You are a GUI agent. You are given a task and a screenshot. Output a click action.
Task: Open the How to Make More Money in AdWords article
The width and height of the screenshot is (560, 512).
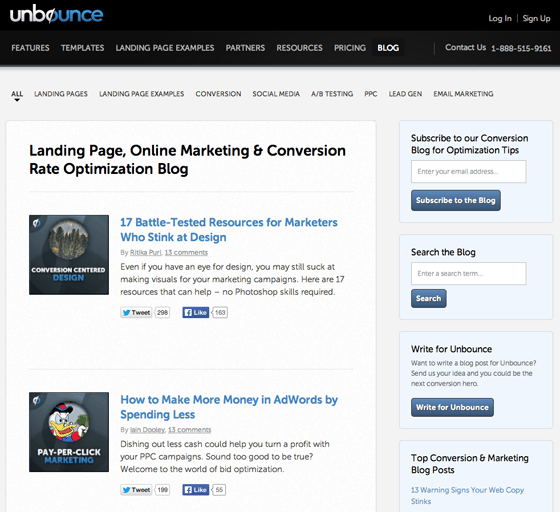(229, 407)
